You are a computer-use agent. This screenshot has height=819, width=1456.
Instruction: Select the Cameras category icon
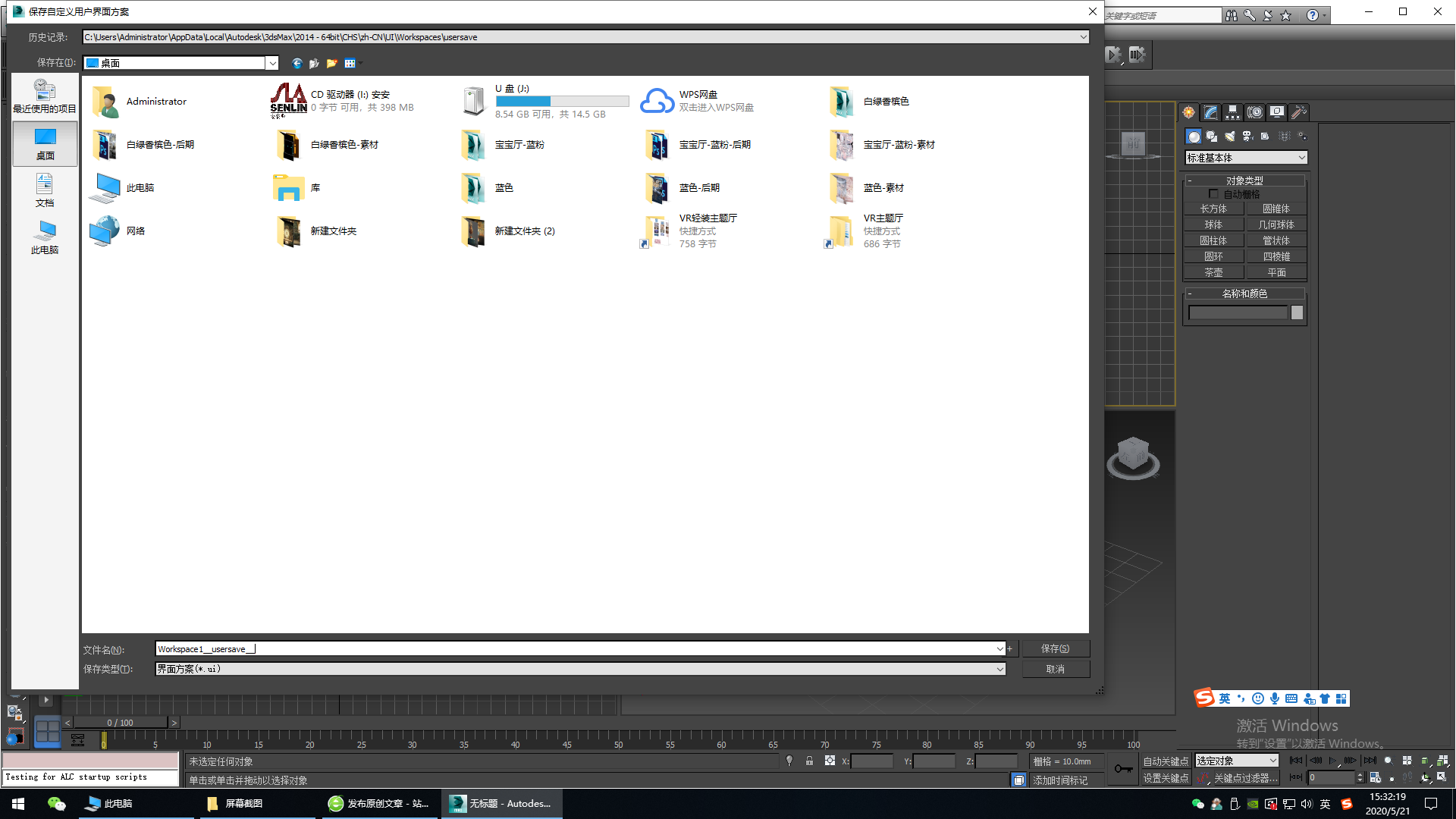click(1247, 136)
